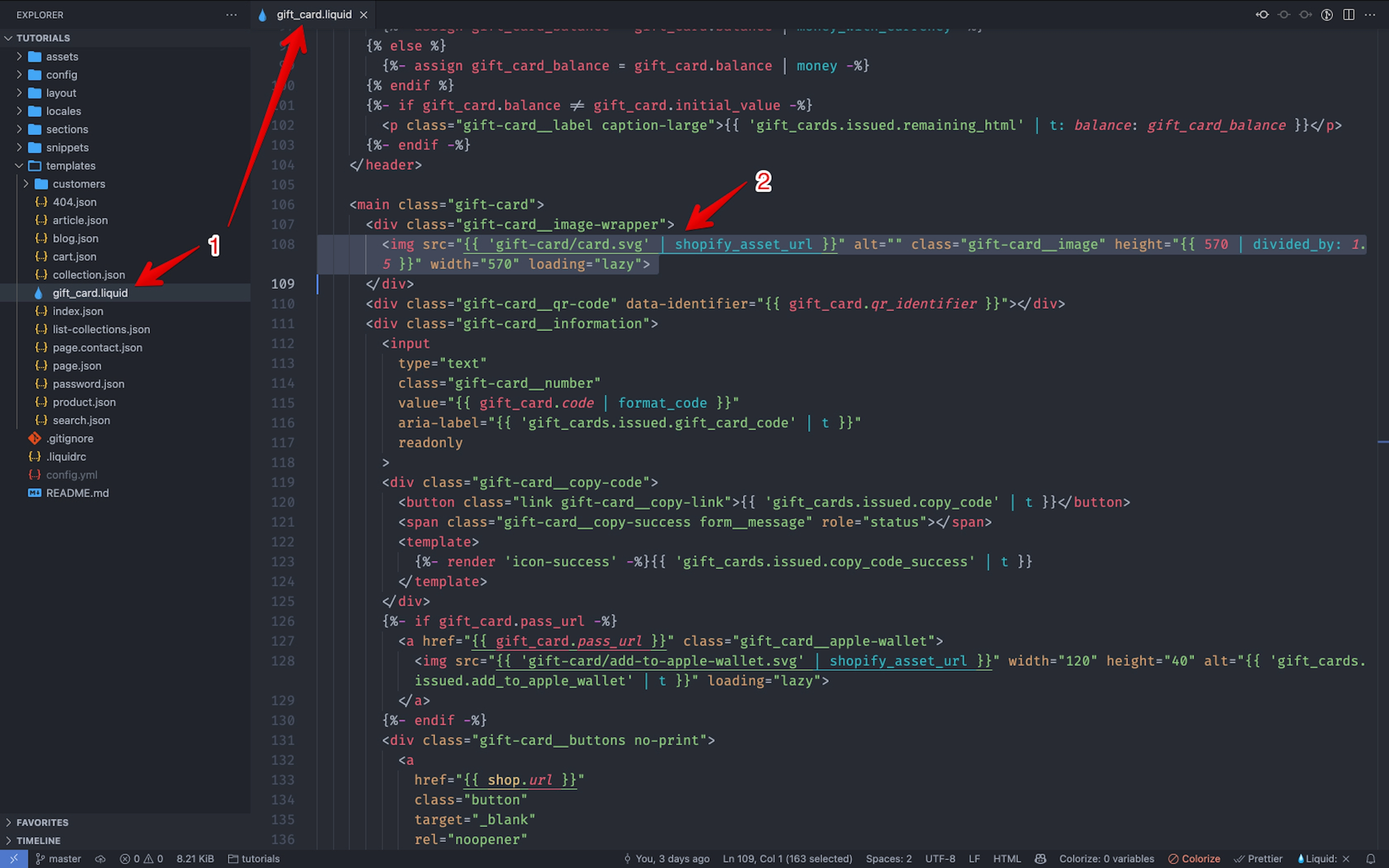Expand the TIMELINE section
Viewport: 1389px width, 868px height.
(125, 841)
